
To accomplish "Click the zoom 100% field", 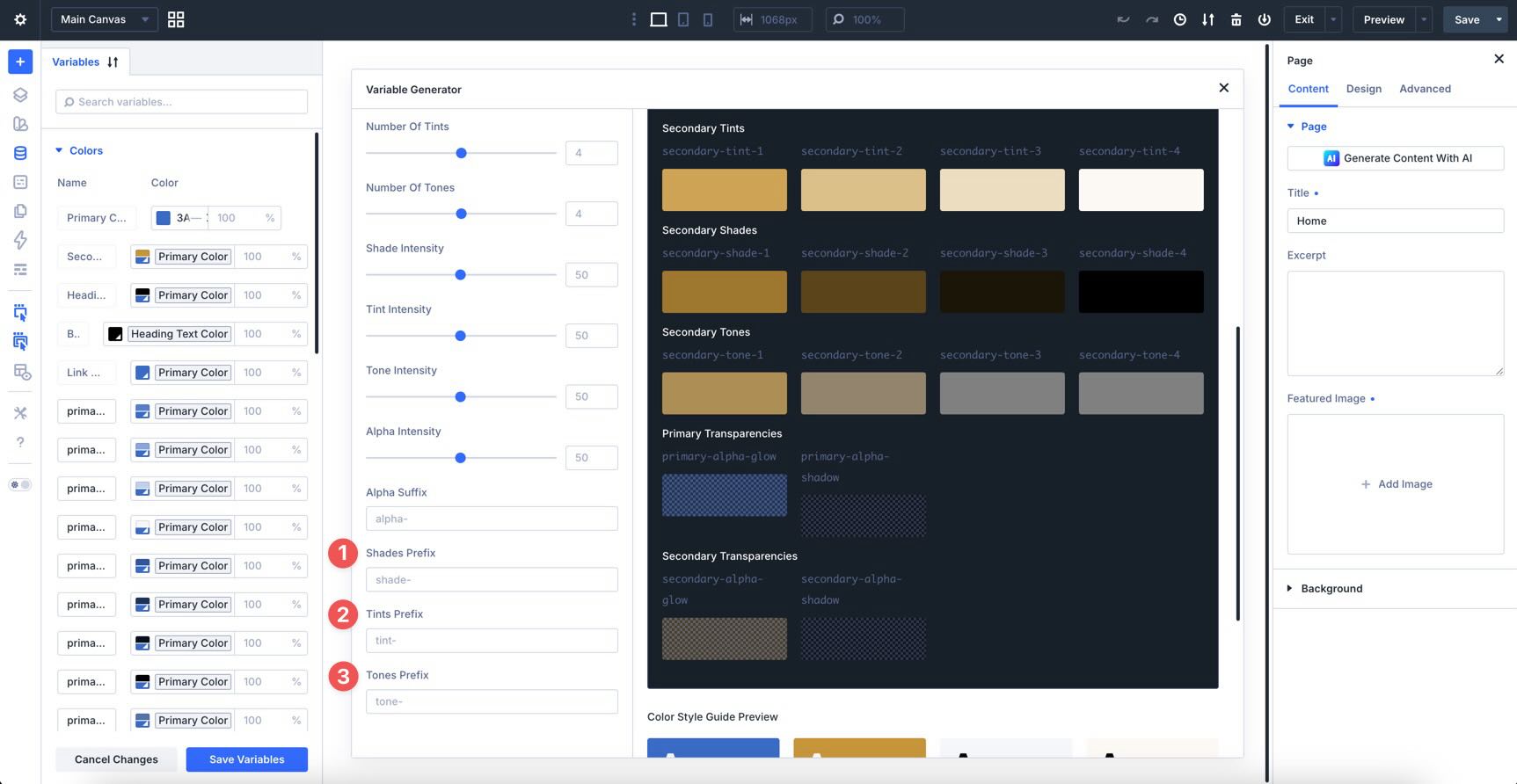I will coord(864,19).
